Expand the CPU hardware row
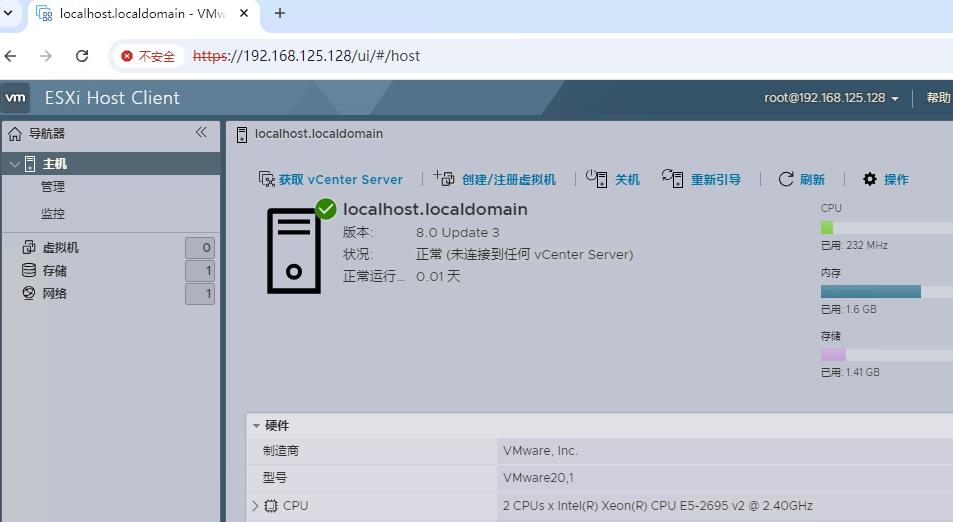 point(255,506)
